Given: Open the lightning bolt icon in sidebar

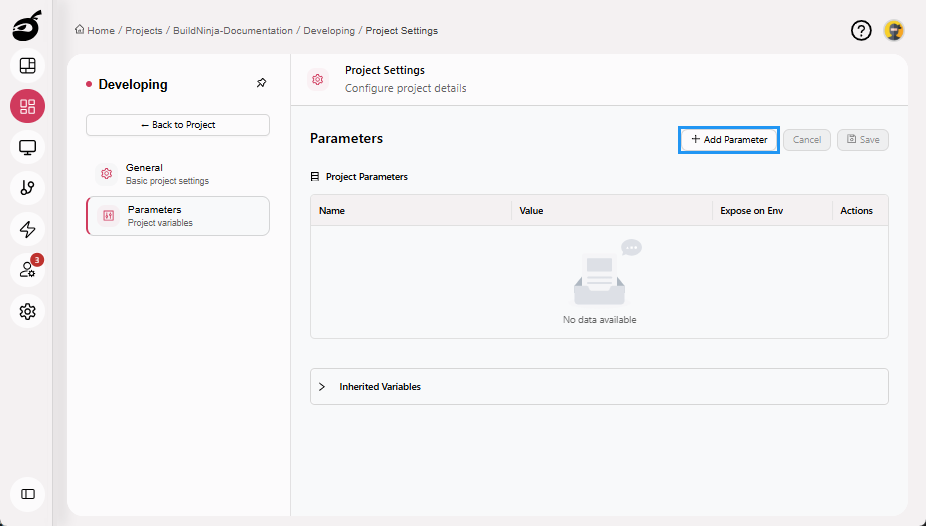Looking at the screenshot, I should click(28, 229).
